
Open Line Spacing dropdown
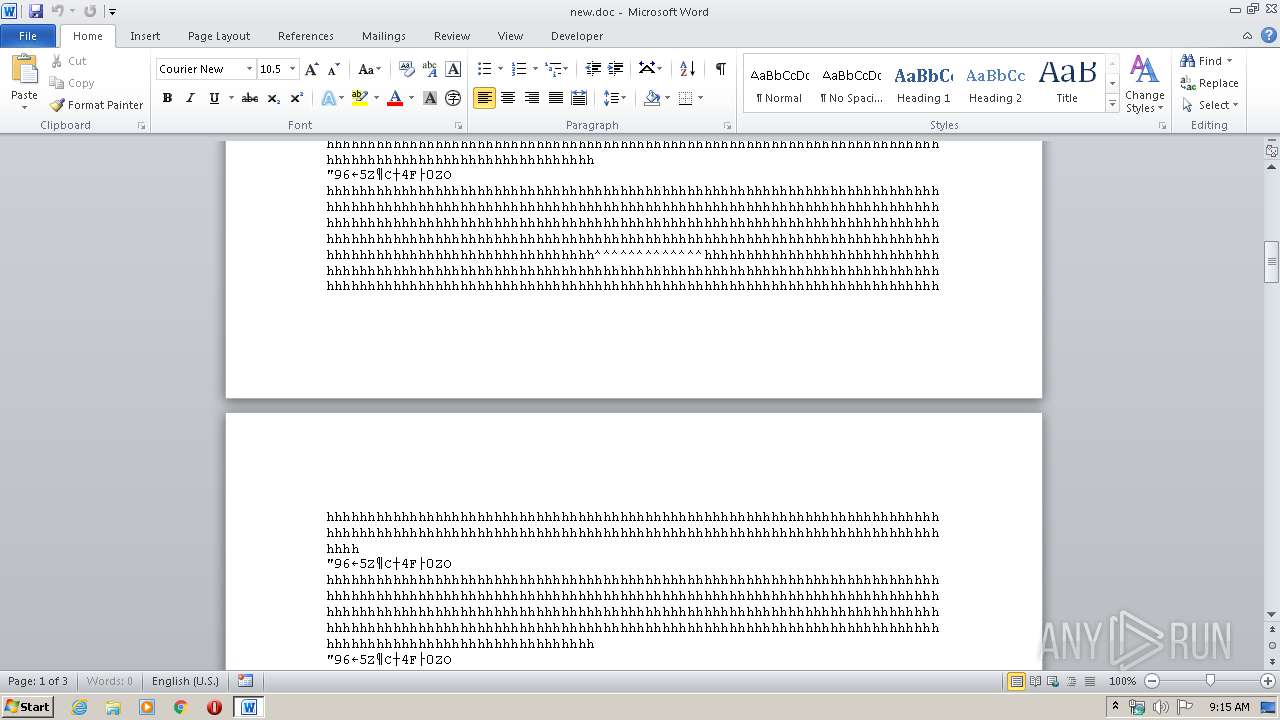click(x=615, y=98)
